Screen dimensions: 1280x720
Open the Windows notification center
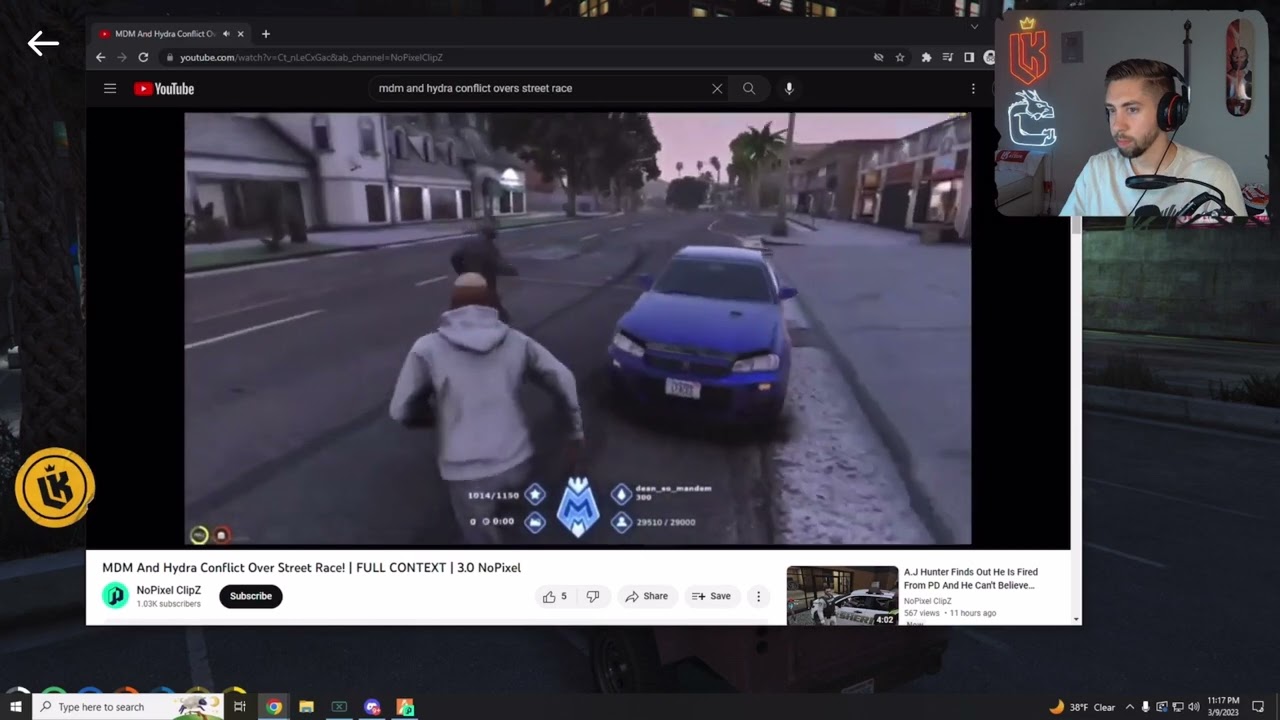pyautogui.click(x=1258, y=707)
